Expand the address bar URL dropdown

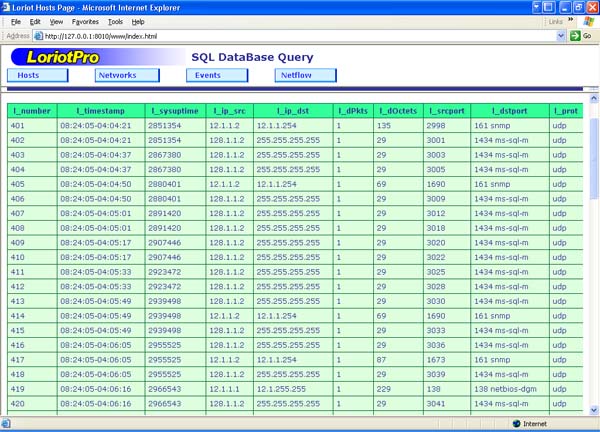coord(560,35)
